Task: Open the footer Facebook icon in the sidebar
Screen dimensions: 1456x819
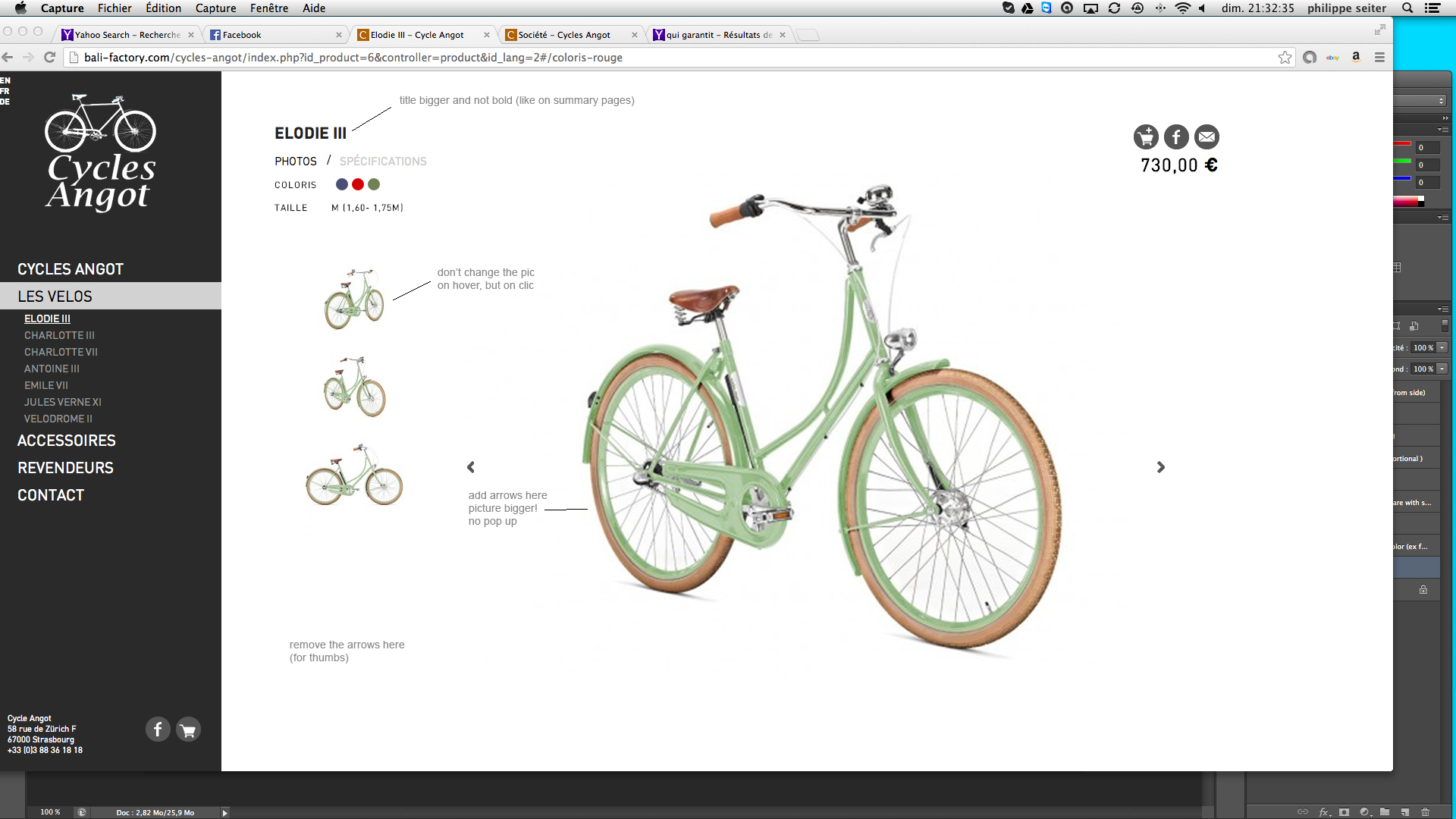Action: [x=158, y=730]
